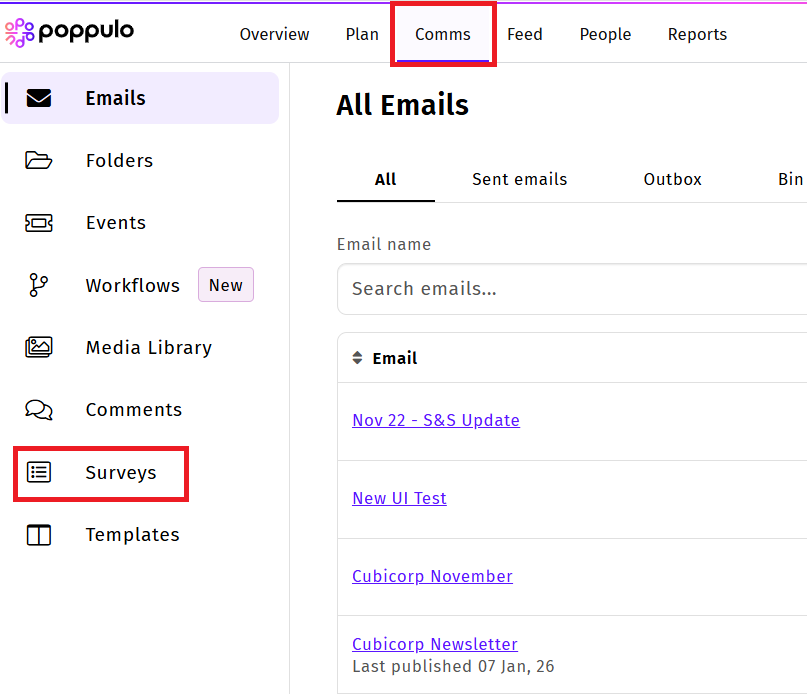Open the Workflows branch icon
807x694 pixels.
(39, 285)
